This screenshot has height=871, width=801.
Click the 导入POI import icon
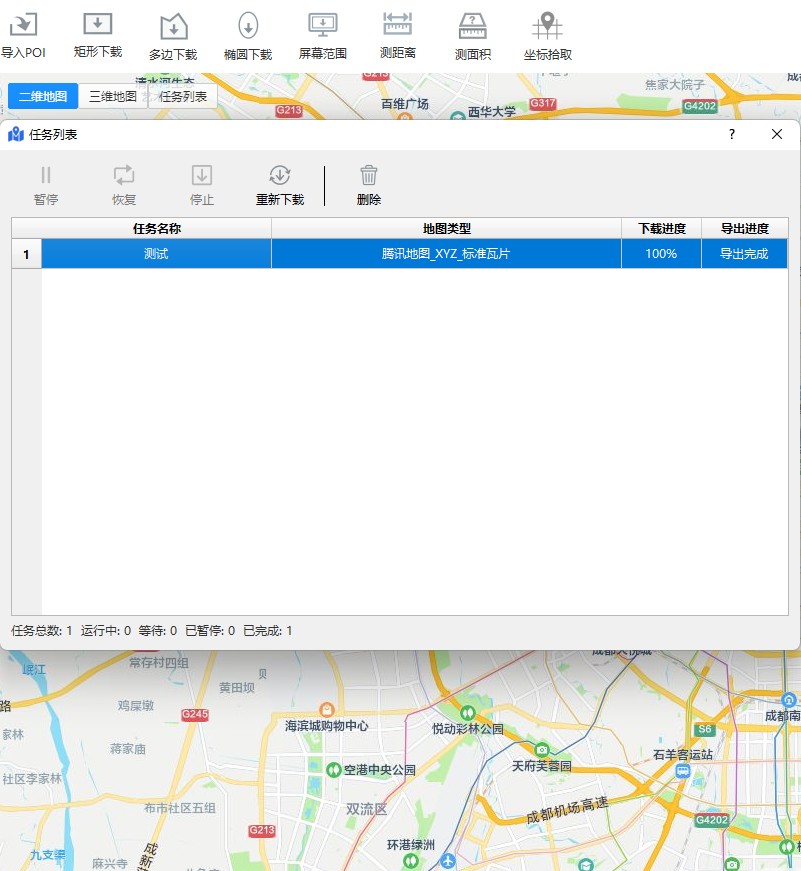point(23,25)
